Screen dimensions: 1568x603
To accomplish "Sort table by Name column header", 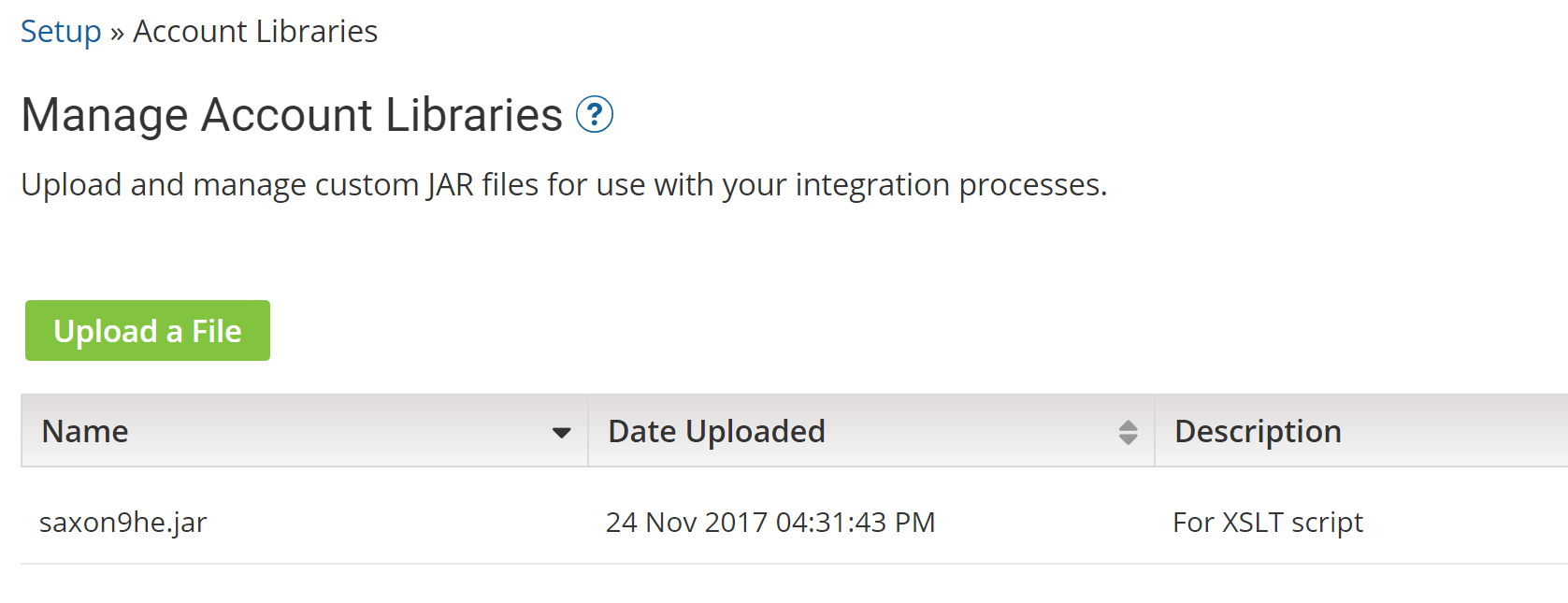I will (x=85, y=432).
